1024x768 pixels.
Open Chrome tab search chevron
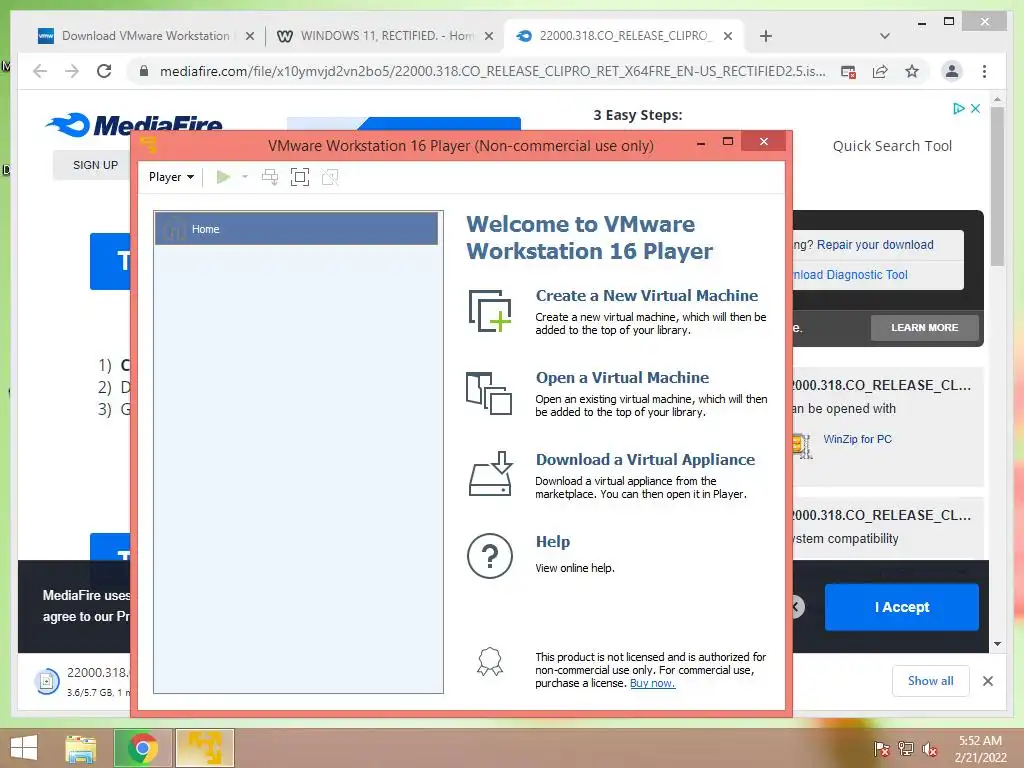885,36
